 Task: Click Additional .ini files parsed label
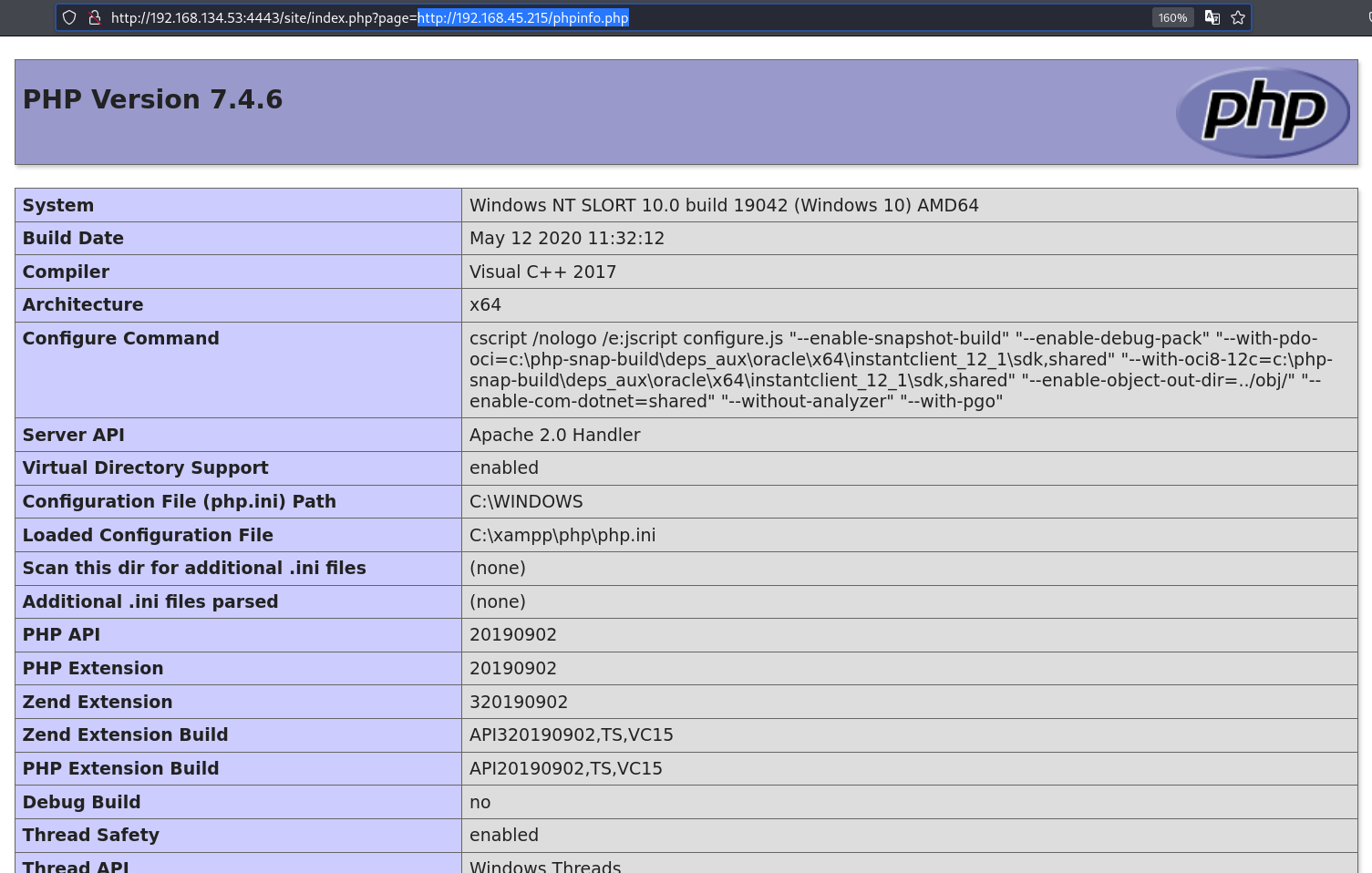(x=150, y=601)
